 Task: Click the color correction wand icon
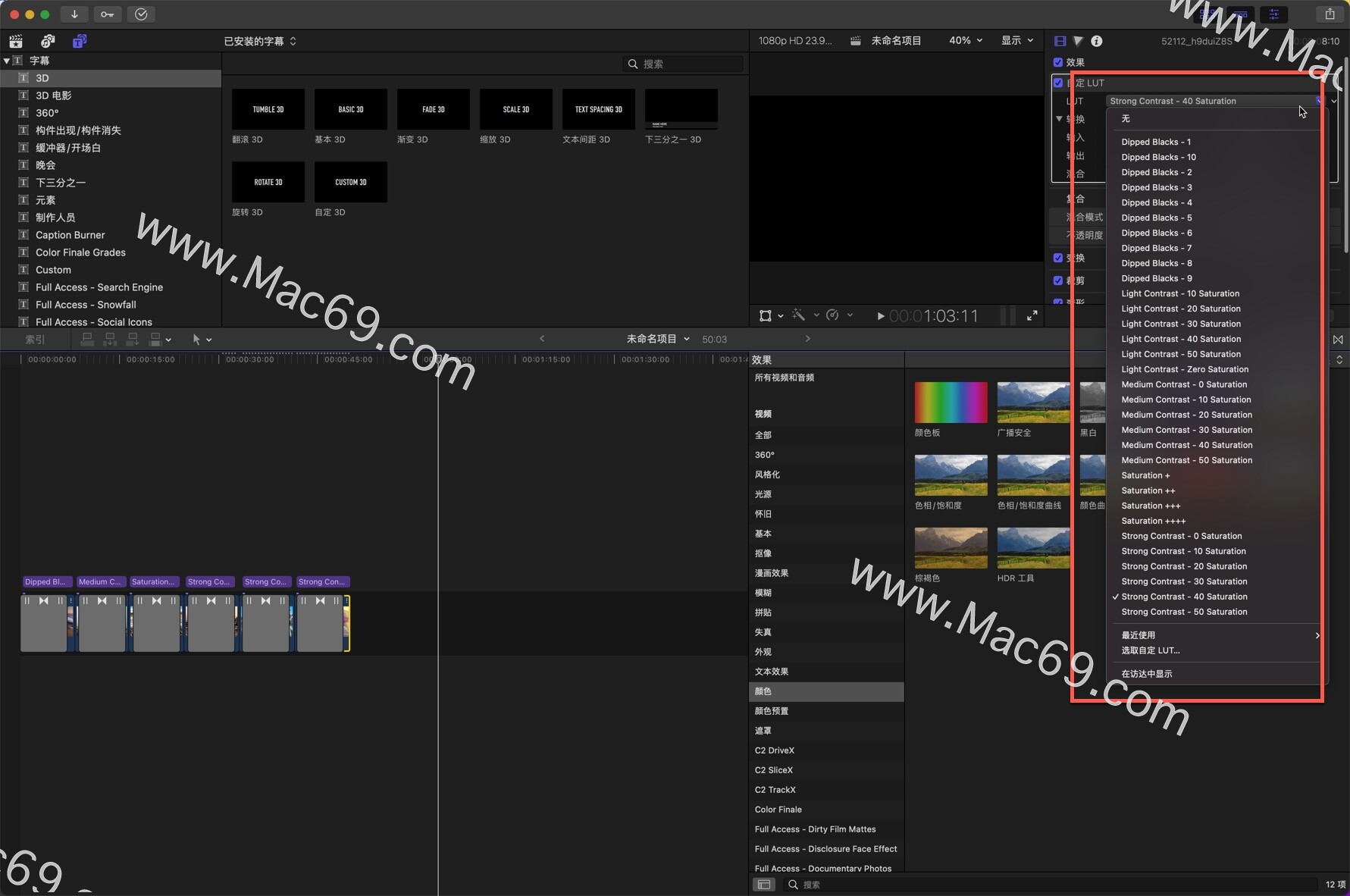pos(798,315)
